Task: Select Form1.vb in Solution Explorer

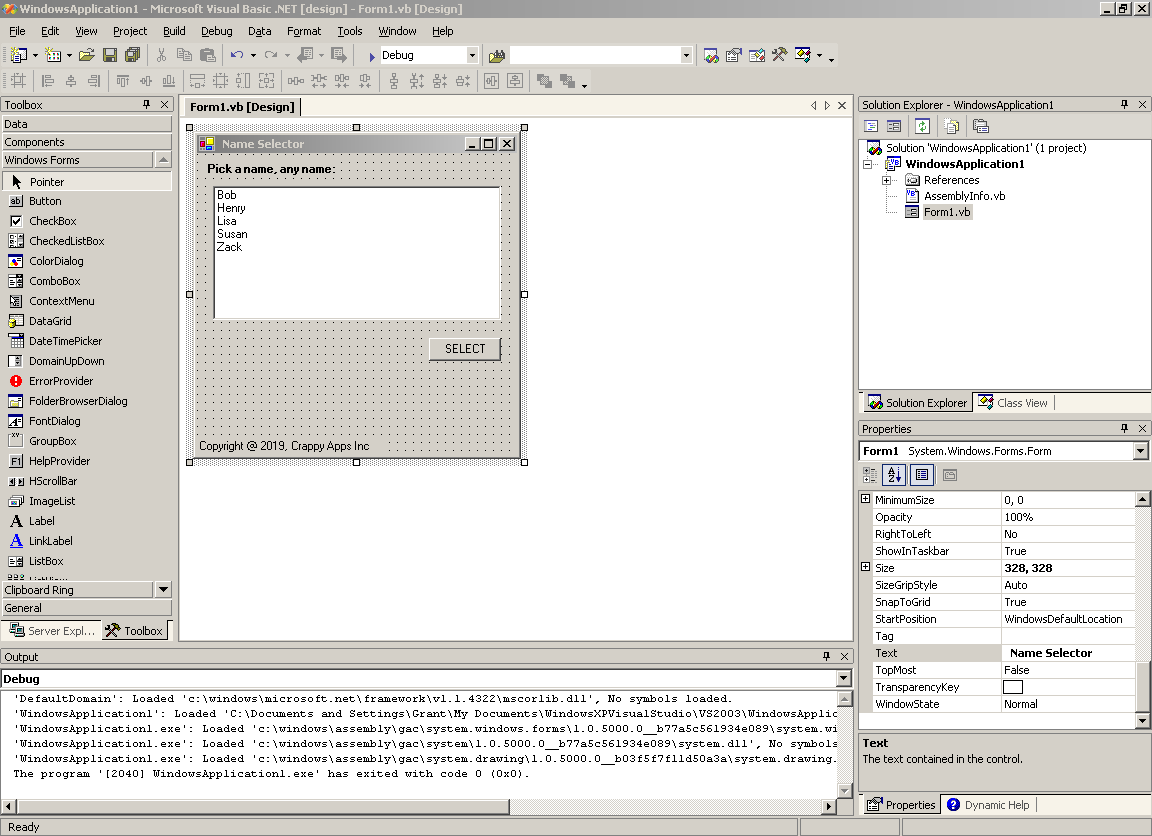Action: pyautogui.click(x=946, y=212)
